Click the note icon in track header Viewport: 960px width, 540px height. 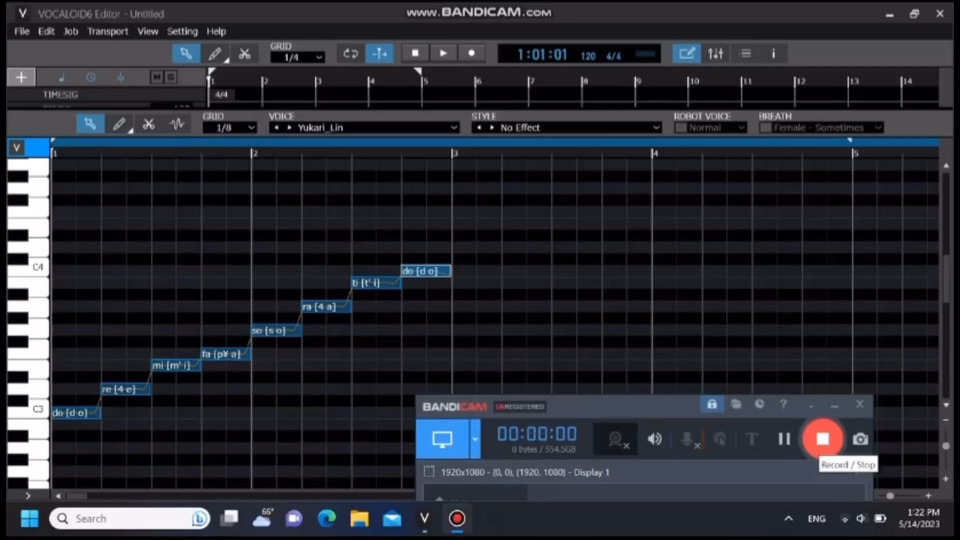coord(61,77)
